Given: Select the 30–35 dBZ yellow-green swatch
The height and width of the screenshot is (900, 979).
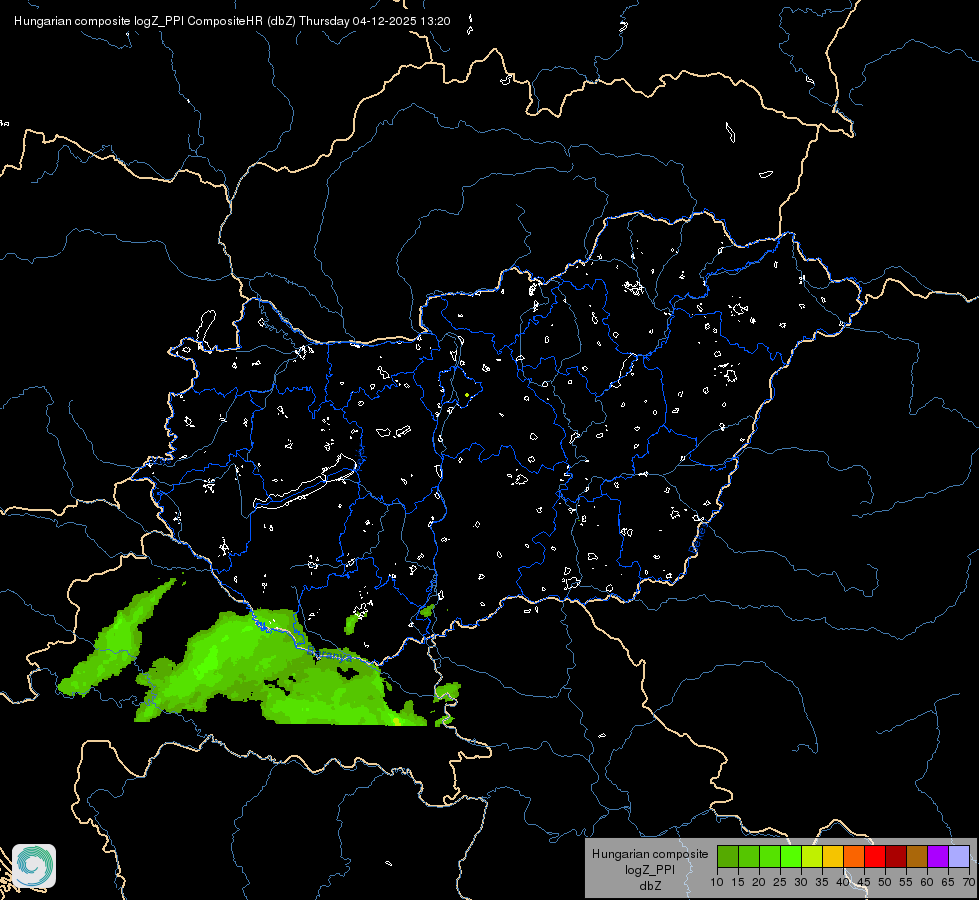Looking at the screenshot, I should click(x=812, y=856).
